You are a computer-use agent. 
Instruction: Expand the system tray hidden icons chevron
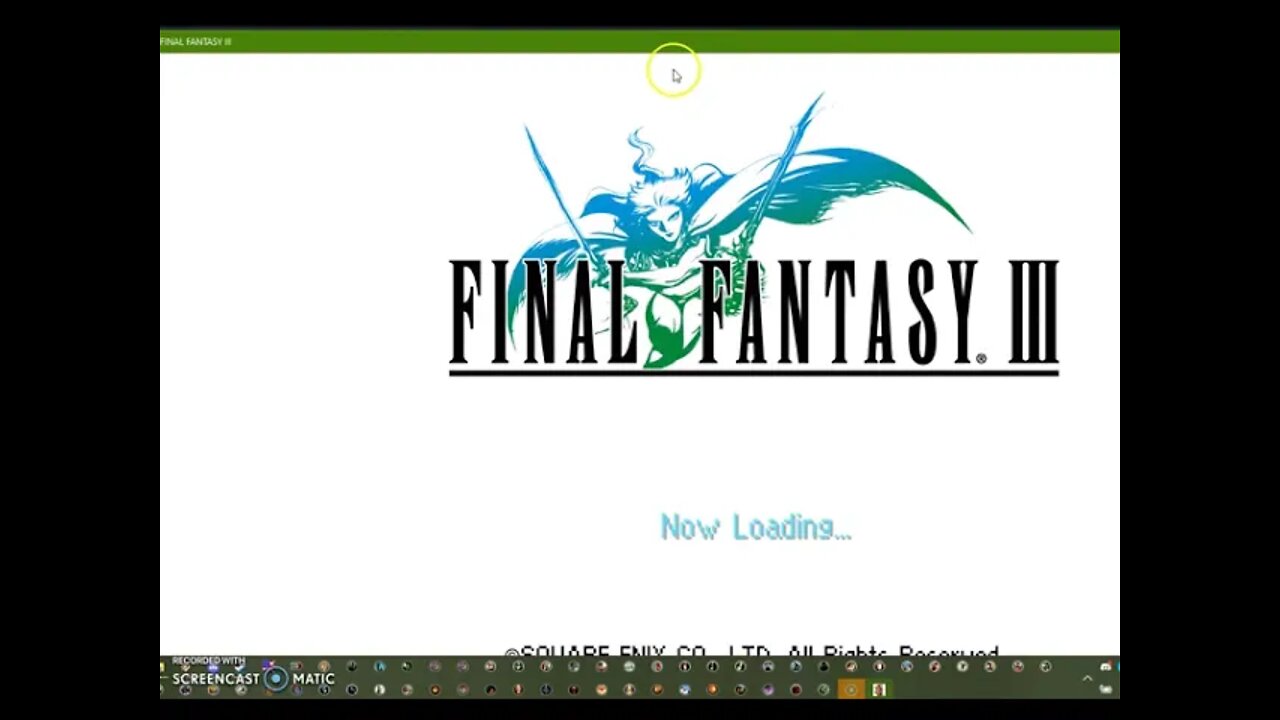[x=1087, y=679]
